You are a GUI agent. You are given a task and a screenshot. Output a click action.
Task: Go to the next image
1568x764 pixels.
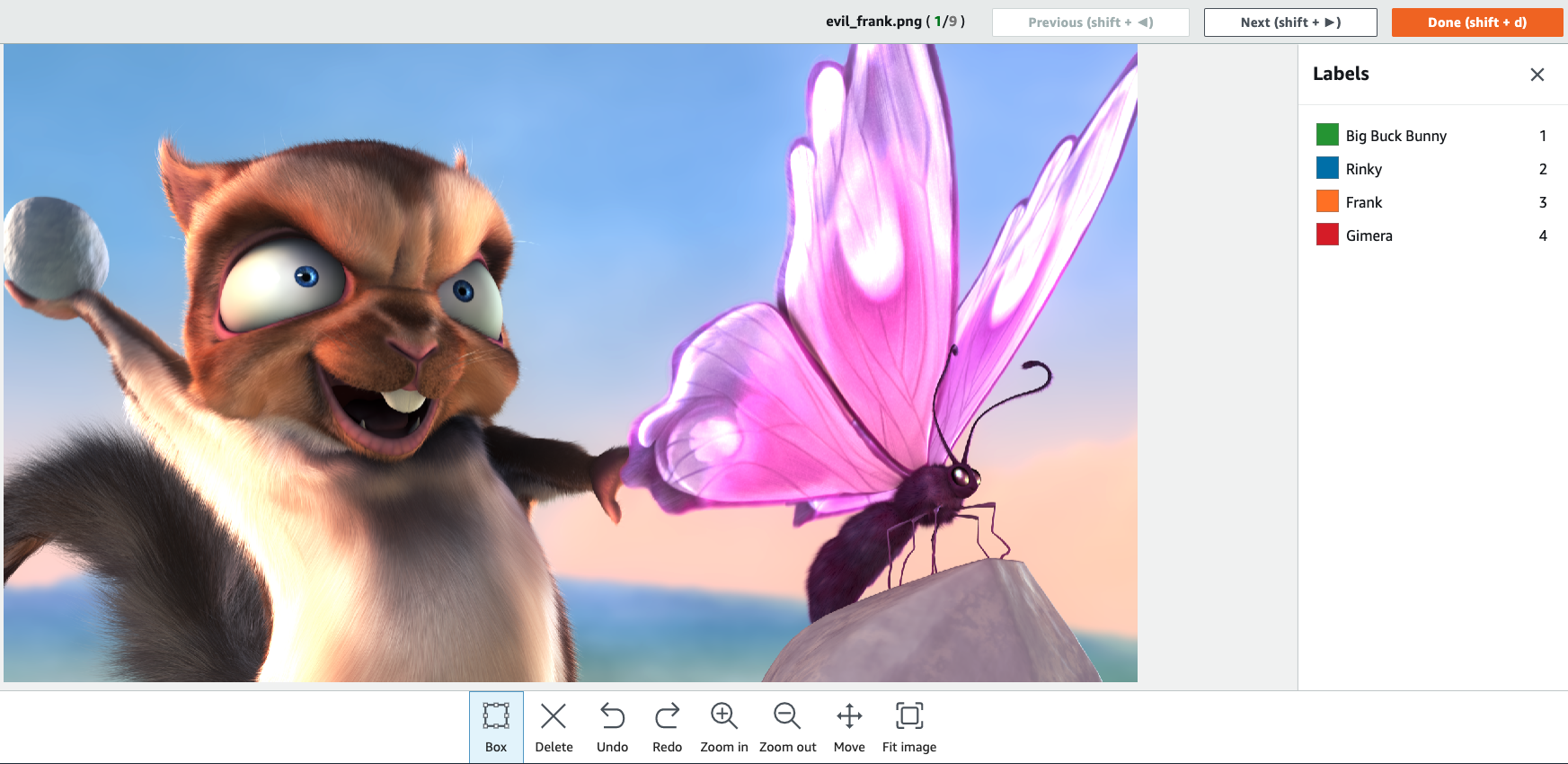[1289, 22]
